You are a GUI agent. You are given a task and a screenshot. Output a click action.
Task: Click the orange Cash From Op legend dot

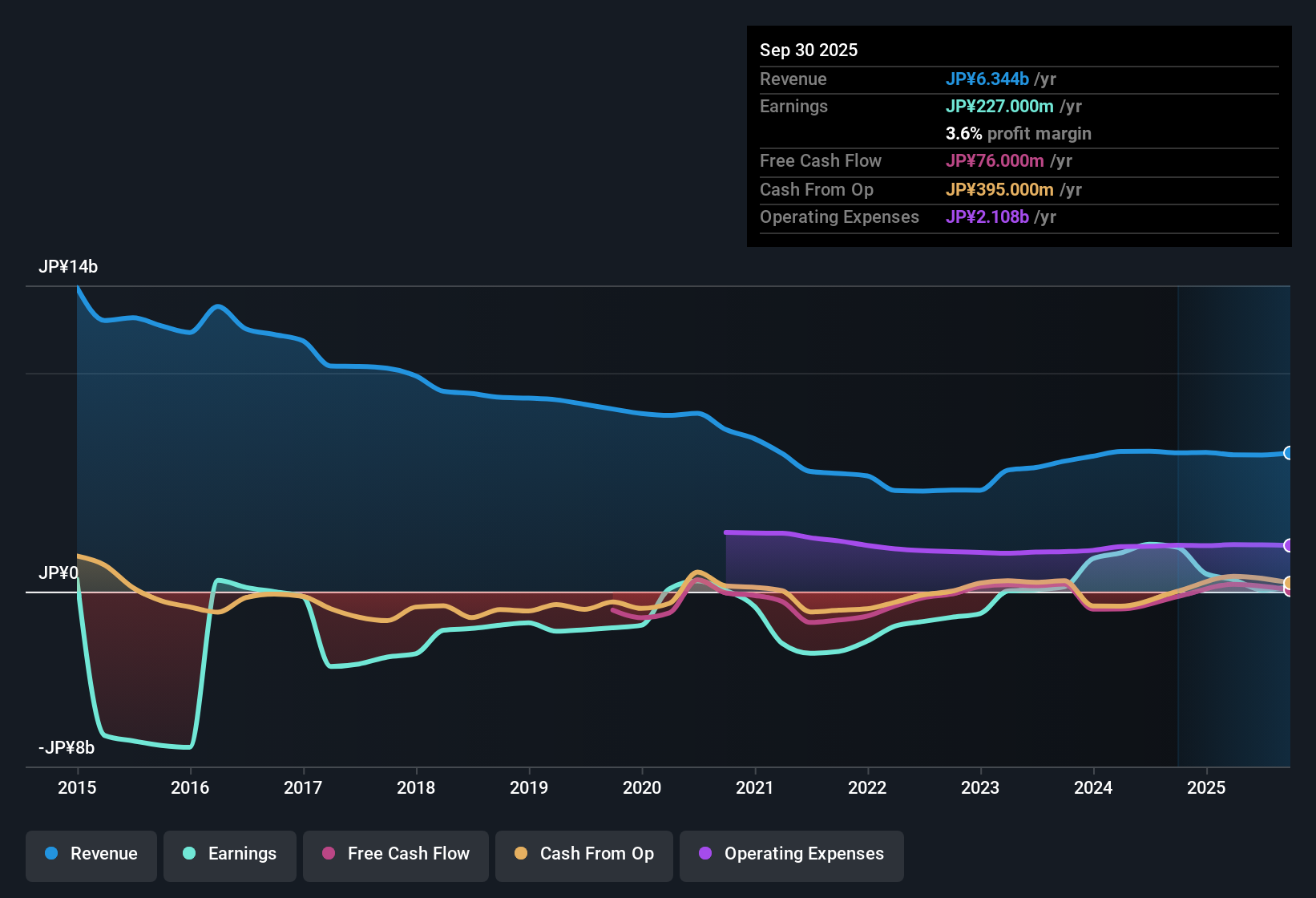coord(521,854)
